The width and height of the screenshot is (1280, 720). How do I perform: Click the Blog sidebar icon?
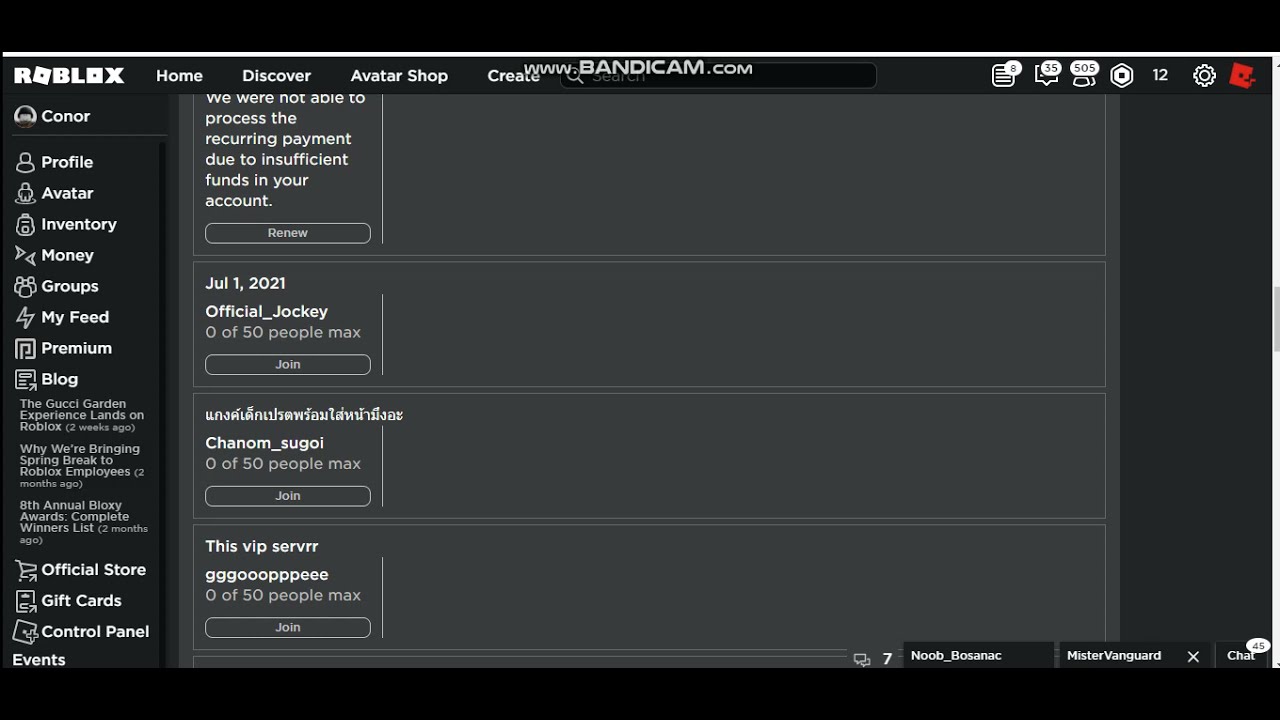(25, 379)
